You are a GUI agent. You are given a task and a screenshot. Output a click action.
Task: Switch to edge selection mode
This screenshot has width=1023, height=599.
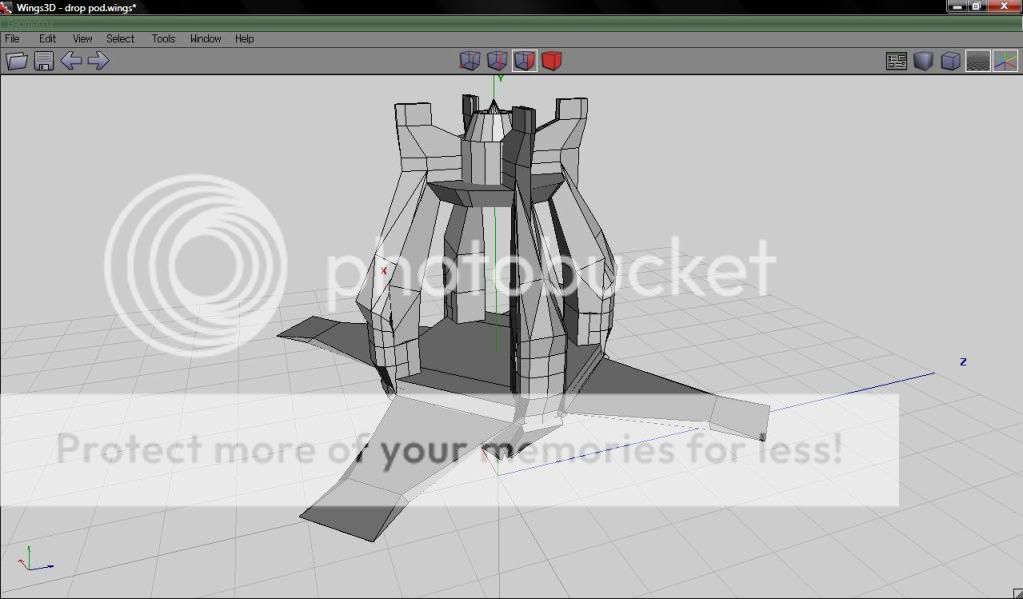[x=497, y=61]
